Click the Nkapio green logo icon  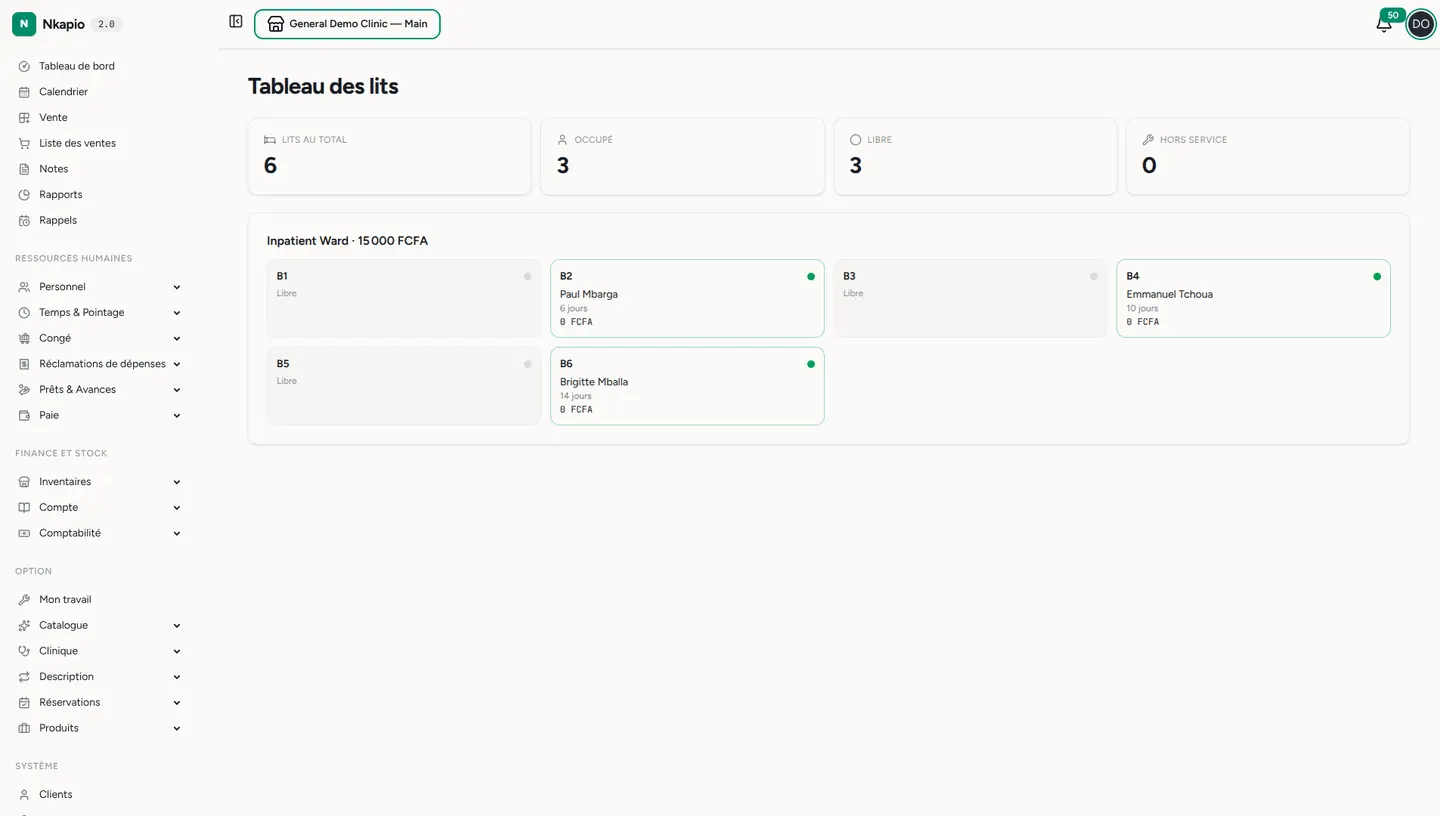(24, 24)
